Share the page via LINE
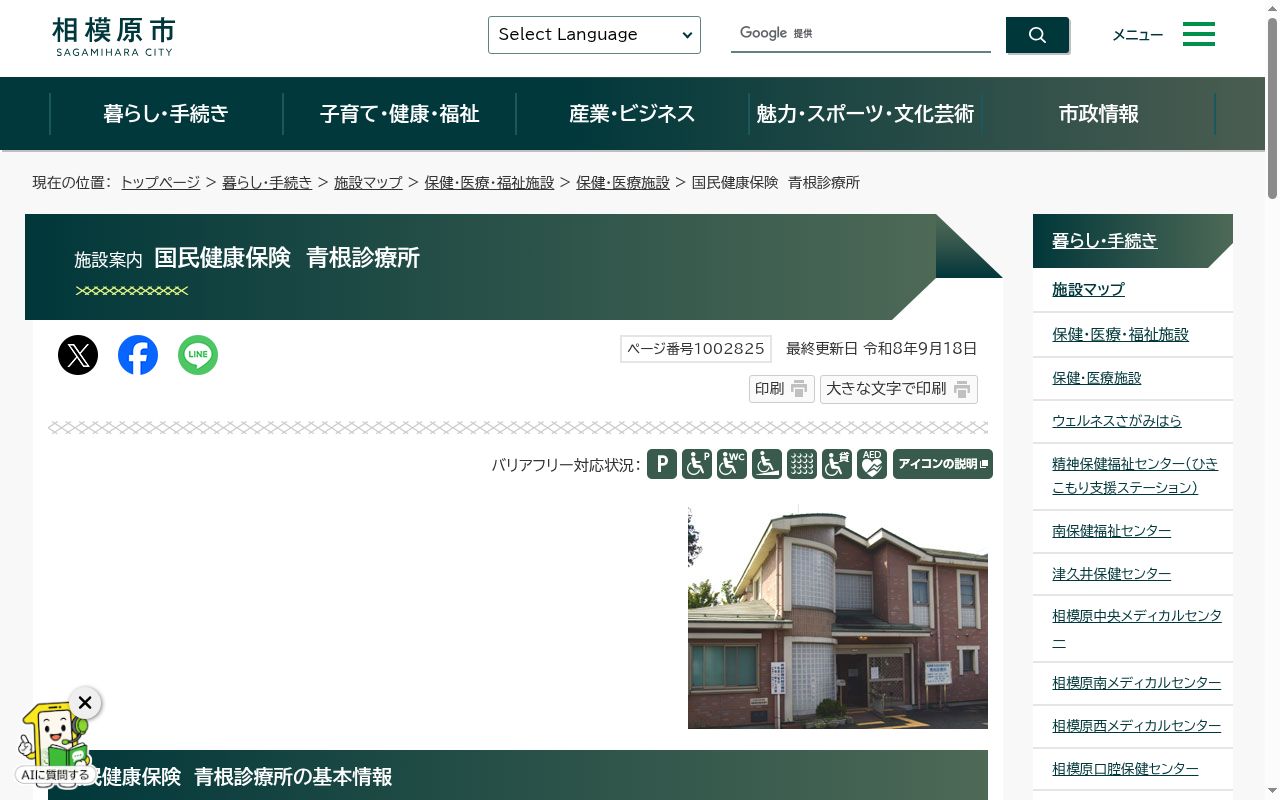1280x800 pixels. pos(198,355)
